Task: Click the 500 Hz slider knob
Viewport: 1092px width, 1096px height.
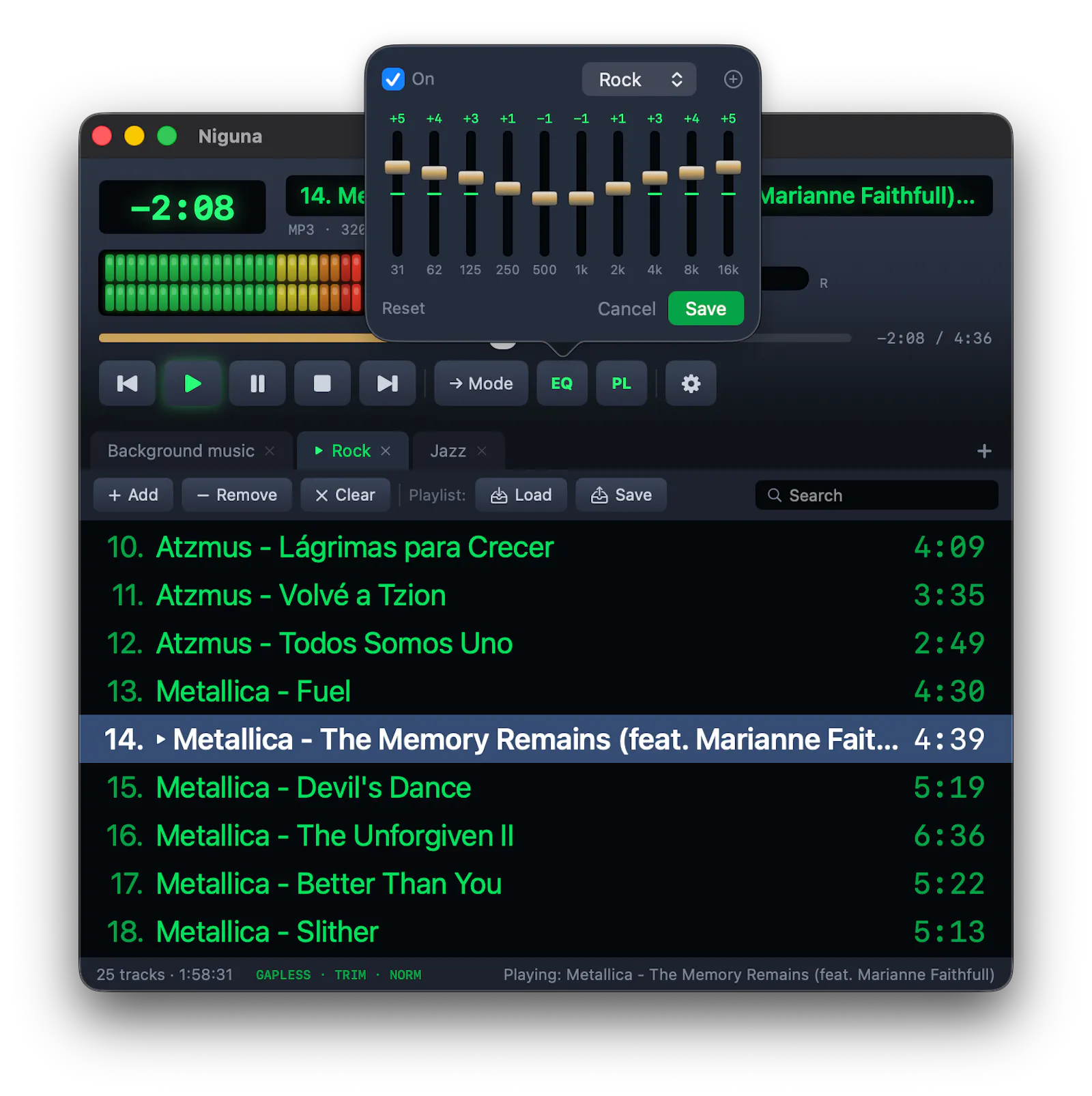Action: click(x=545, y=199)
